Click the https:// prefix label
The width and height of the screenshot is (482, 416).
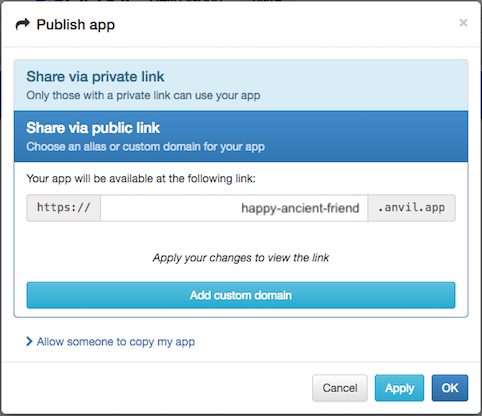pos(64,208)
